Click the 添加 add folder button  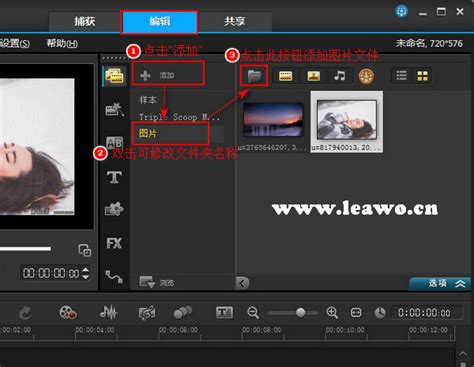click(168, 75)
